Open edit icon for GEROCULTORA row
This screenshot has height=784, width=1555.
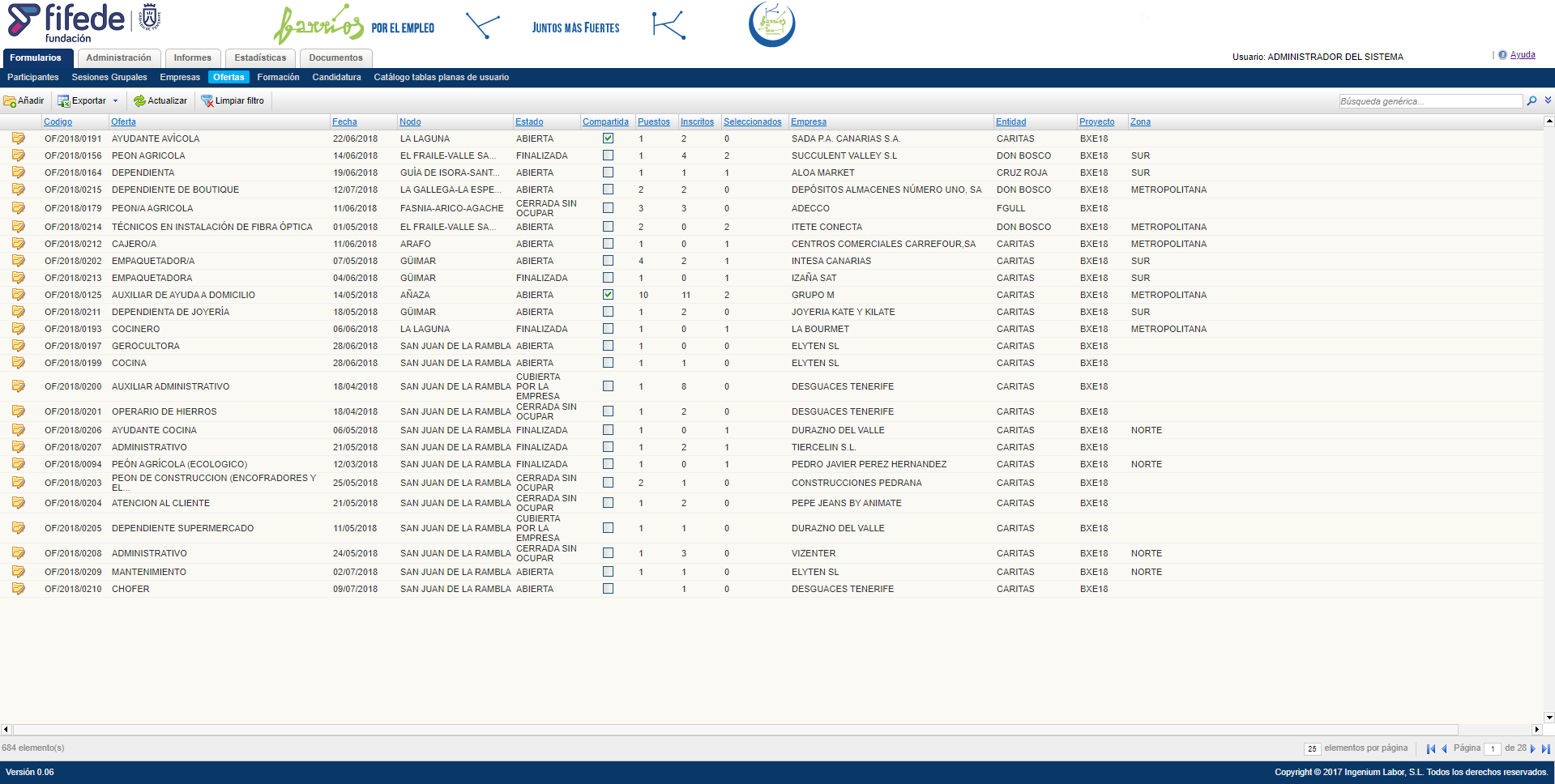[x=18, y=346]
